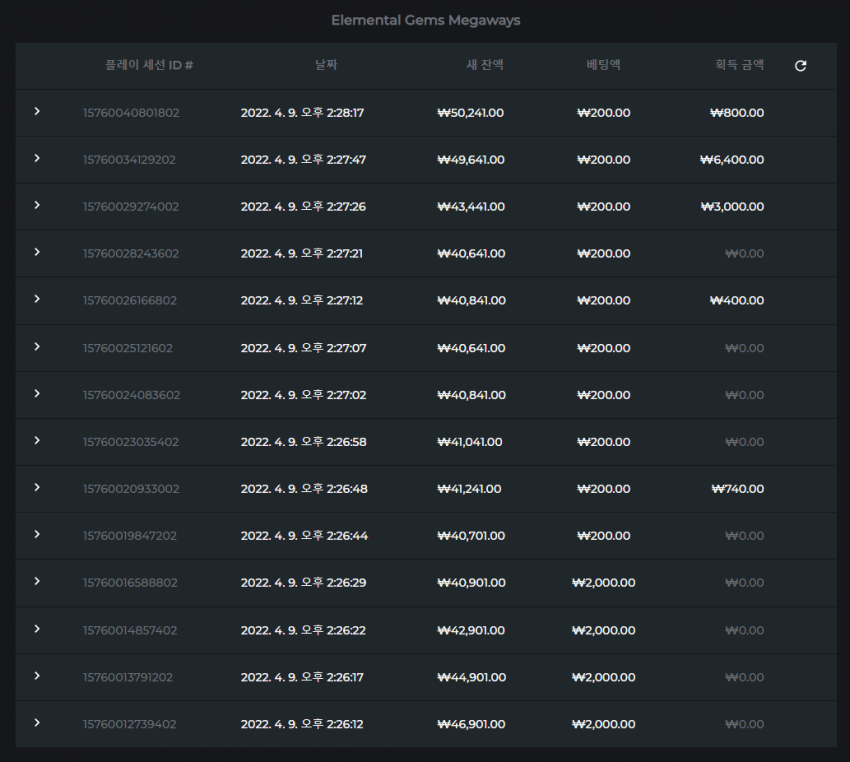Expand the row for session 15760014857402
The height and width of the screenshot is (762, 850).
37,629
